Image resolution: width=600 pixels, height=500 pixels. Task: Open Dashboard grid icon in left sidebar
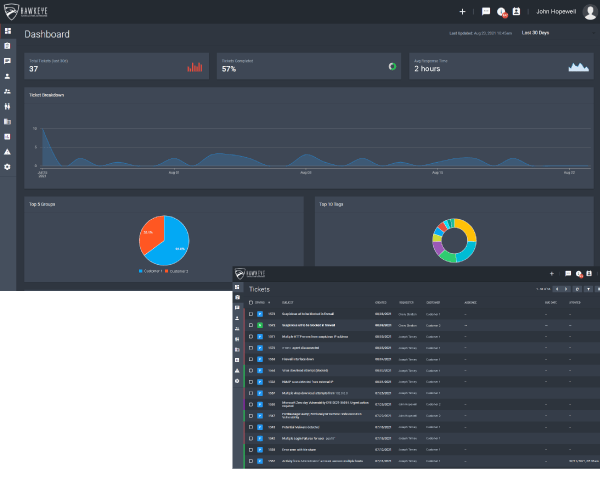[x=7, y=31]
